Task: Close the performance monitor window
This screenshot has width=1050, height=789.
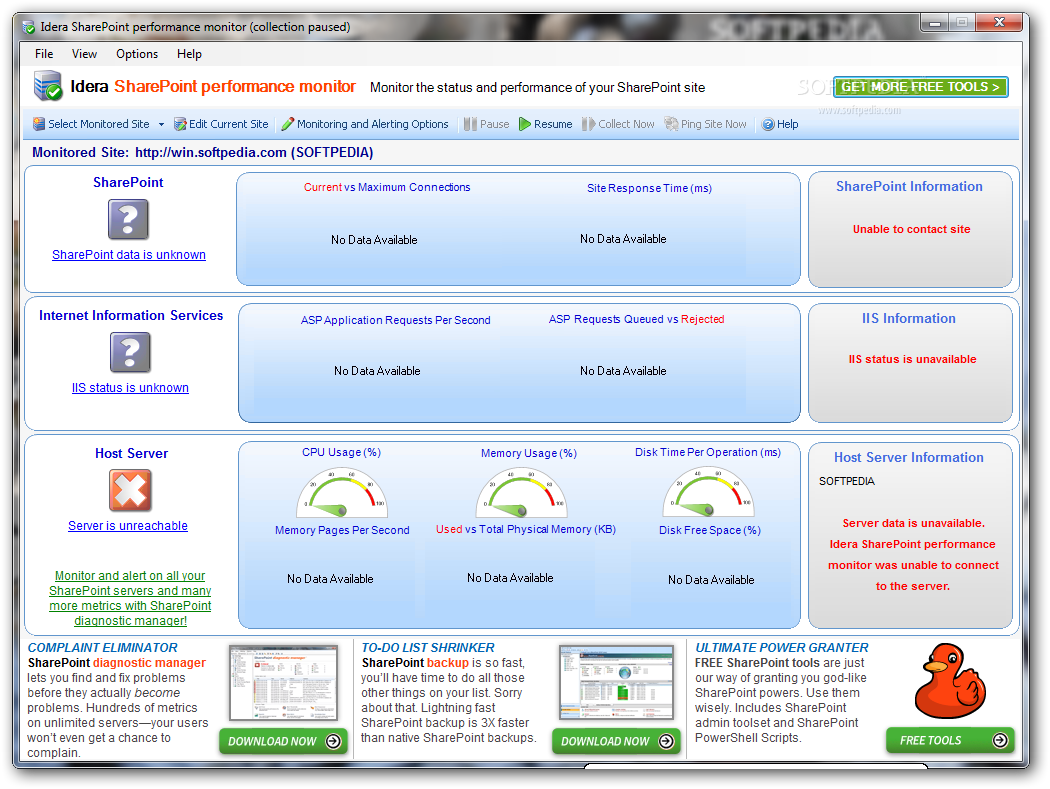Action: coord(999,23)
